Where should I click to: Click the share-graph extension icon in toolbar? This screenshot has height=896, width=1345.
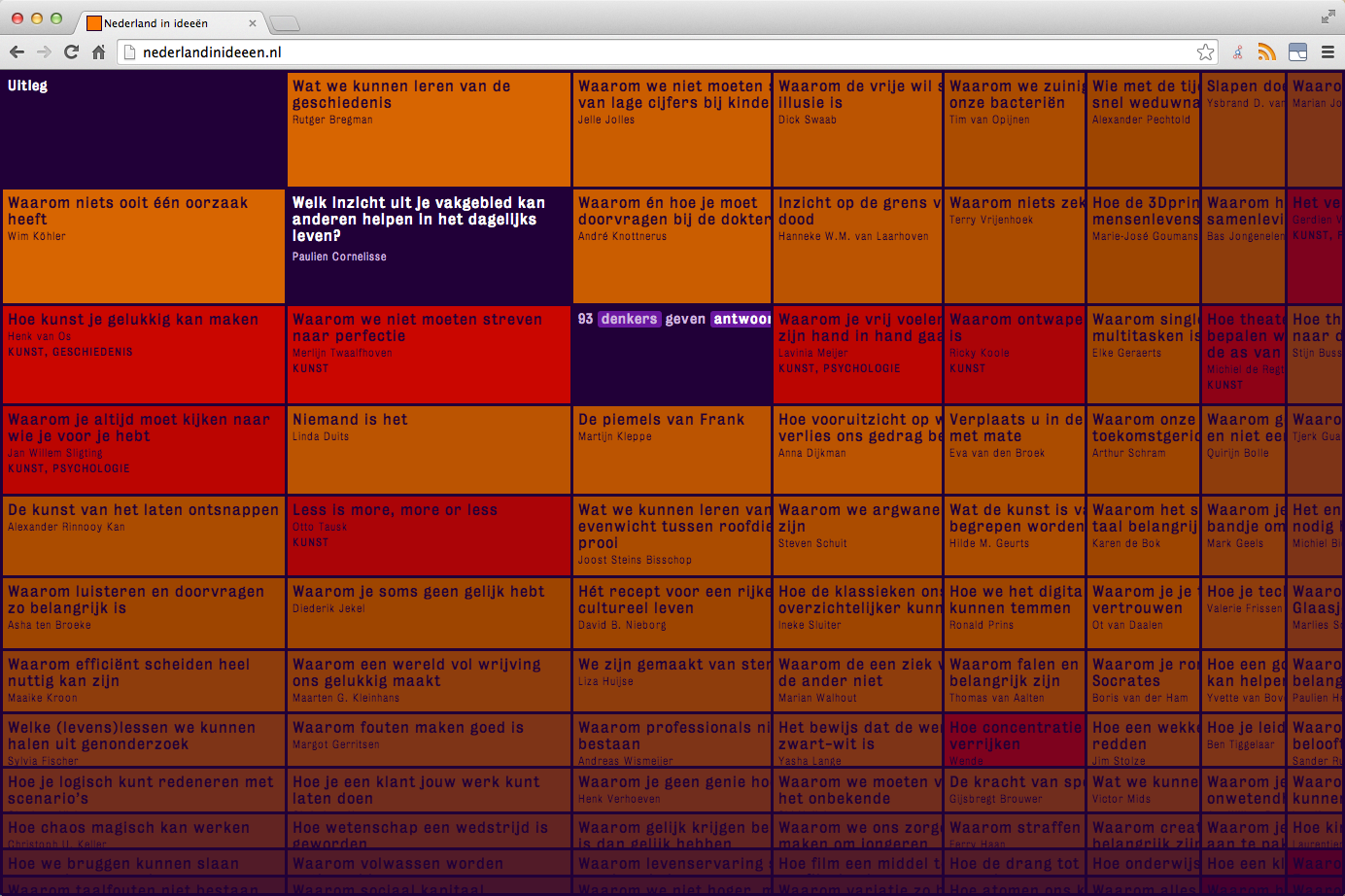1237,52
